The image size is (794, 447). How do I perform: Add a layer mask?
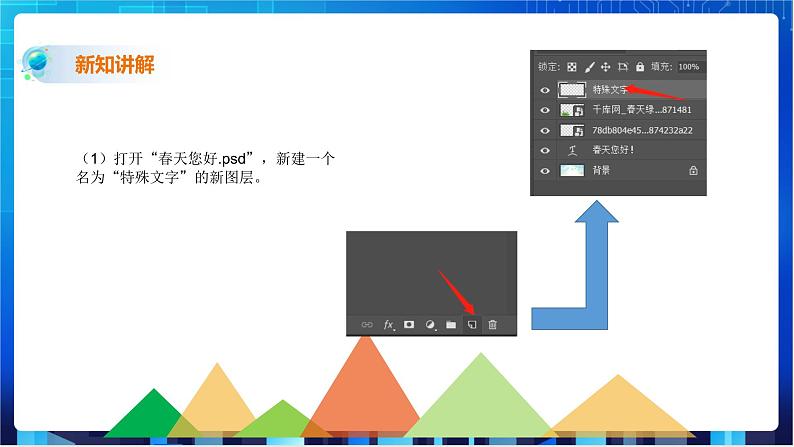click(x=409, y=325)
